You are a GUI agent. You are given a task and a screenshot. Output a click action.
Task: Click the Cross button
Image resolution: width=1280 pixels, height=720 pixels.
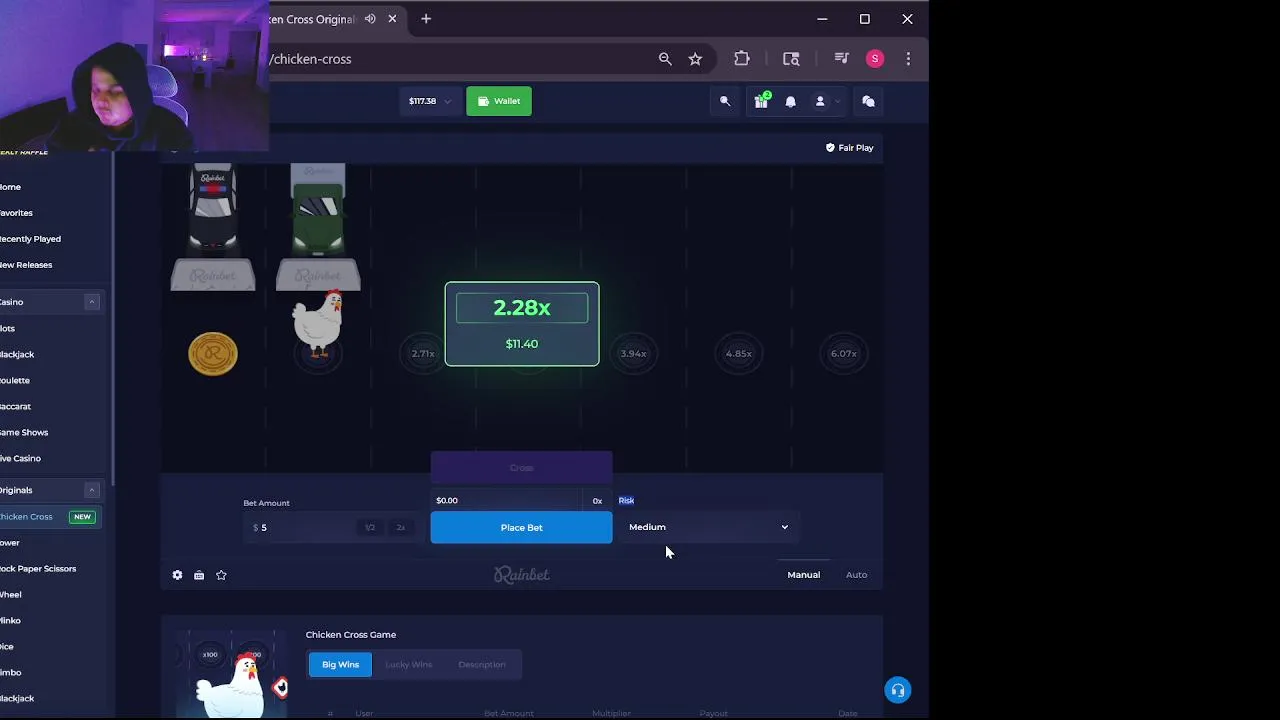click(521, 467)
